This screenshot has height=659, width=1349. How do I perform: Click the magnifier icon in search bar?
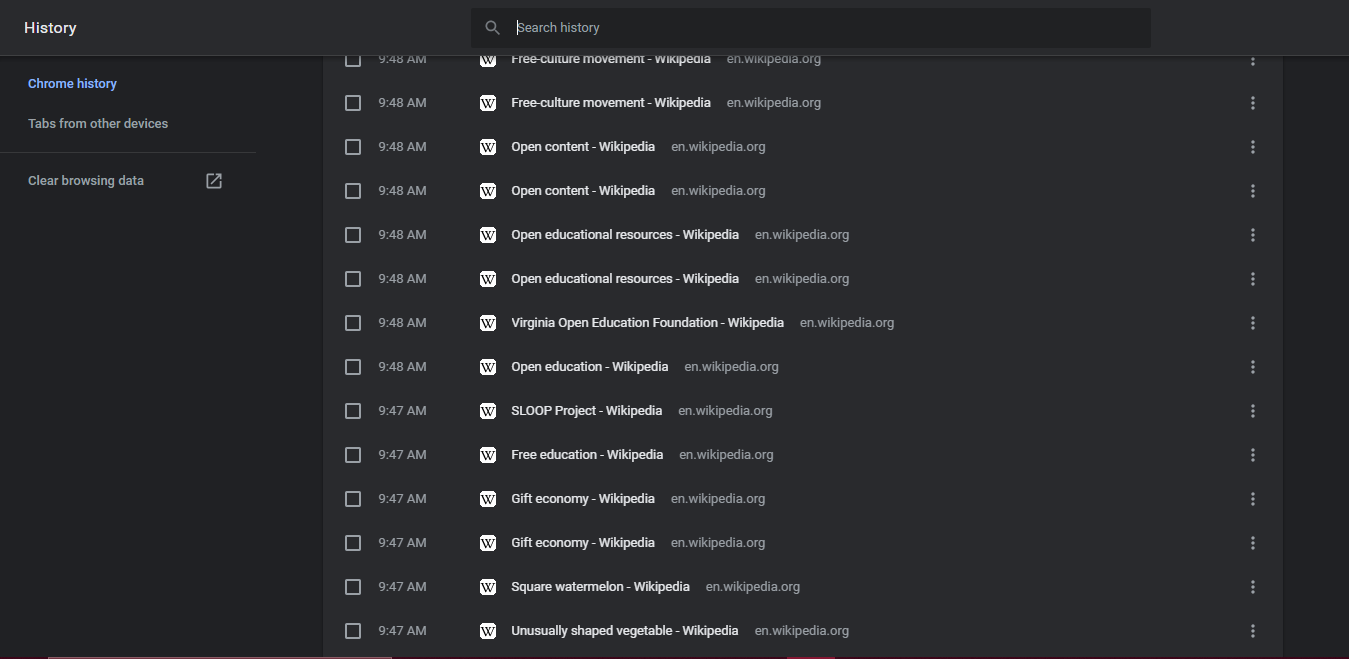(x=492, y=28)
